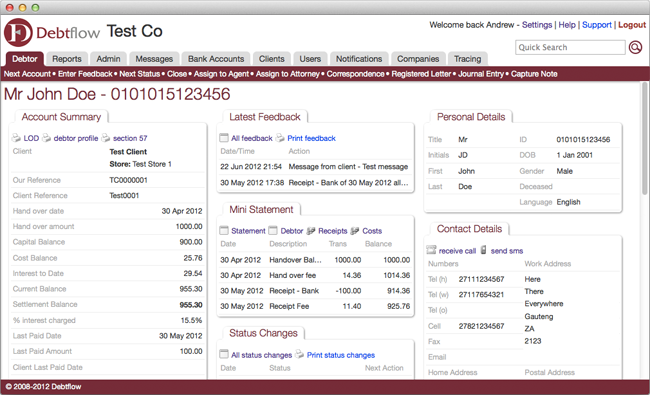Select the 'Message from client - Test message' feedback row
Viewport: 650px width, 395px height.
click(315, 167)
